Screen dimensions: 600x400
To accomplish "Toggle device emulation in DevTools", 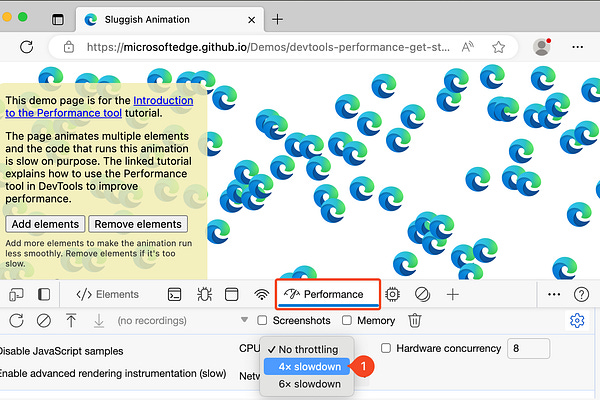I will tap(16, 294).
